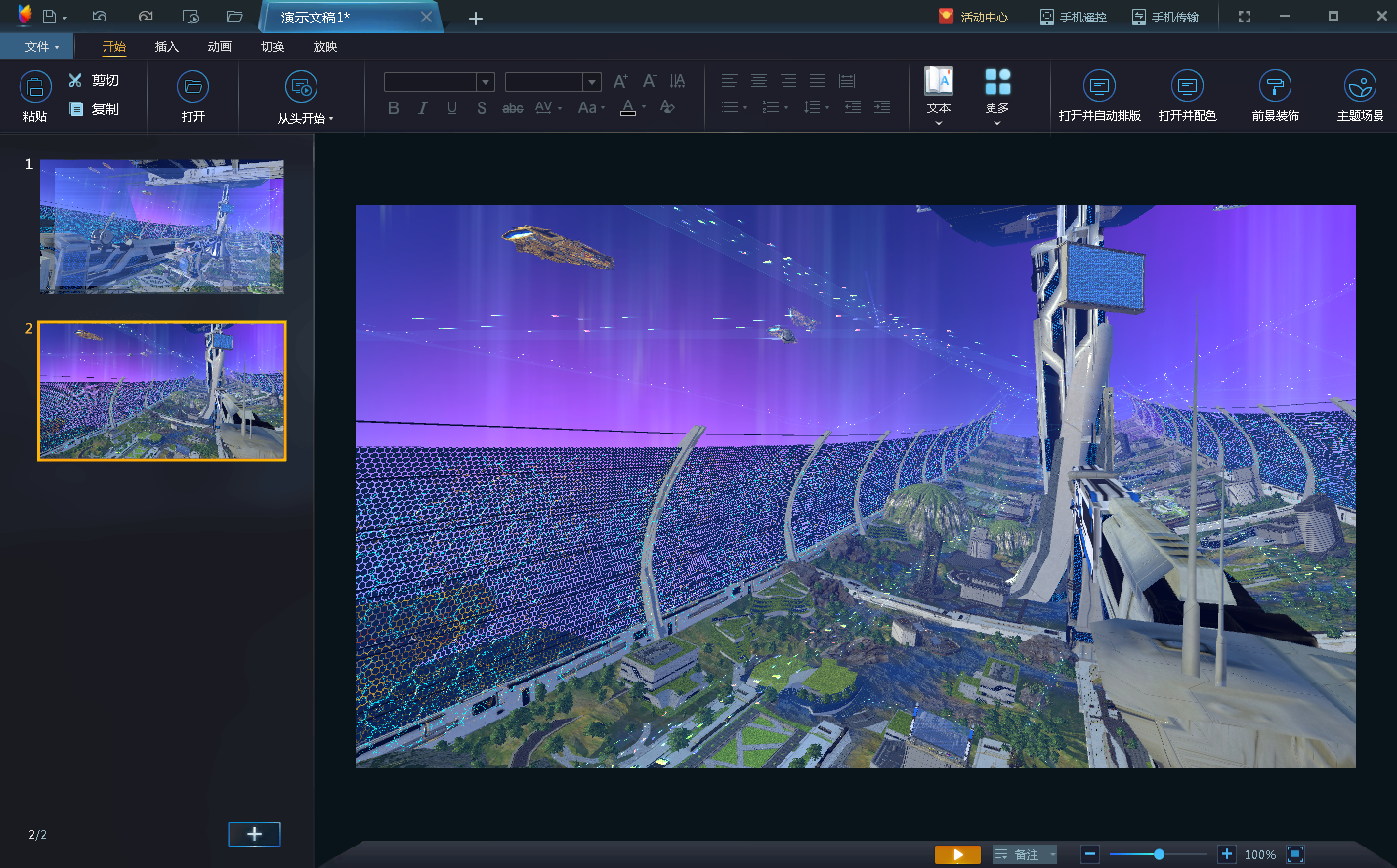Viewport: 1397px width, 868px height.
Task: Toggle center text alignment
Action: [759, 81]
